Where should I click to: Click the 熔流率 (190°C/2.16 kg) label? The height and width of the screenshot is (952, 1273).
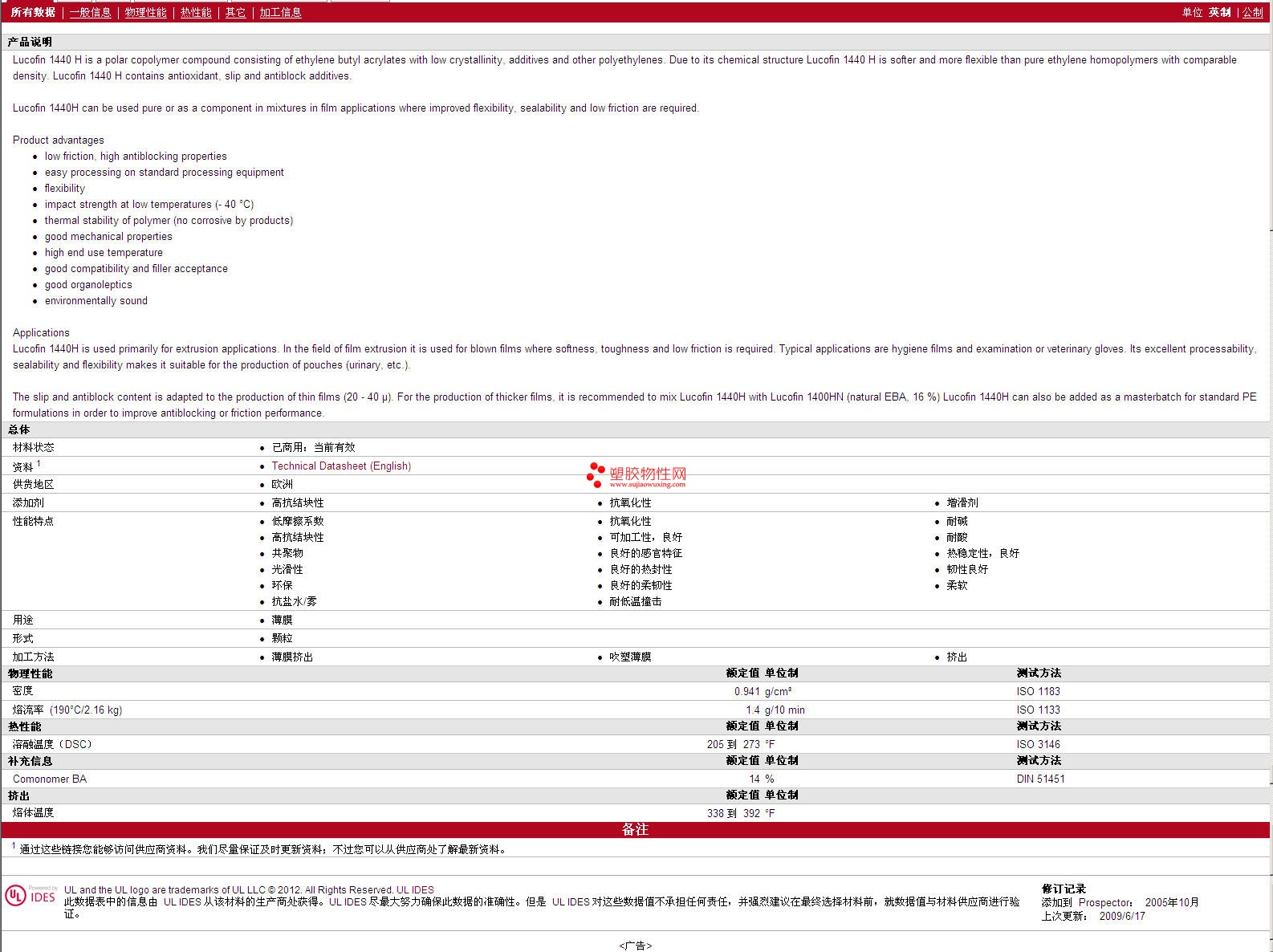67,710
